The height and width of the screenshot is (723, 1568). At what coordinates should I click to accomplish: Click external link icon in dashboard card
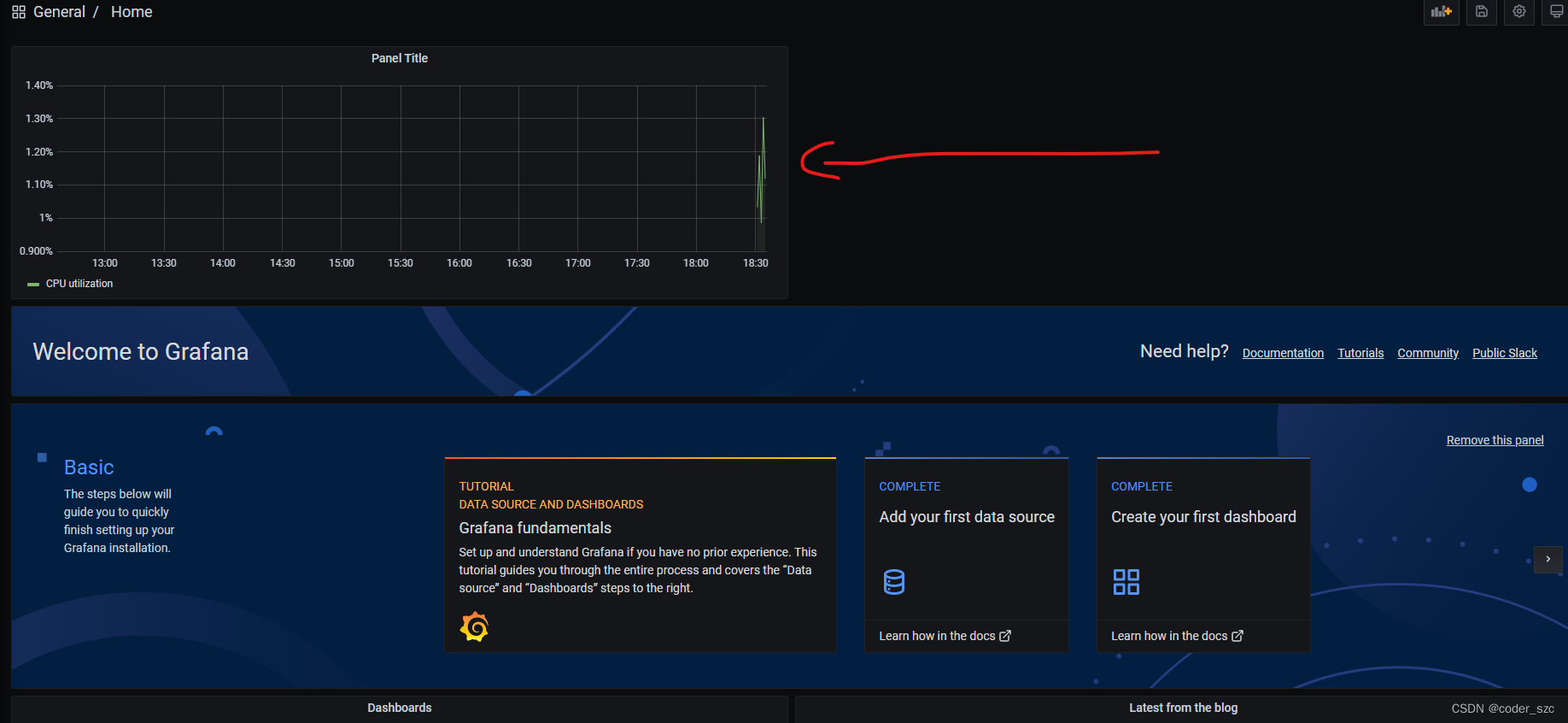coord(1237,636)
